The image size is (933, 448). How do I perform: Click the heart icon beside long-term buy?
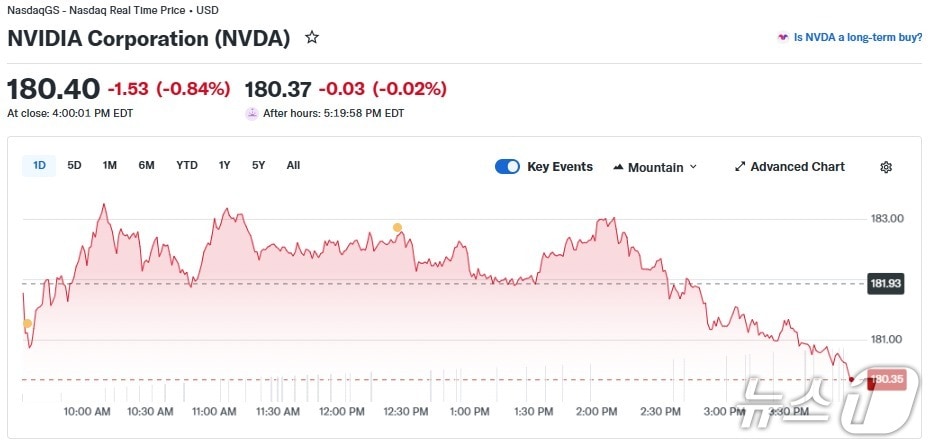[x=783, y=37]
